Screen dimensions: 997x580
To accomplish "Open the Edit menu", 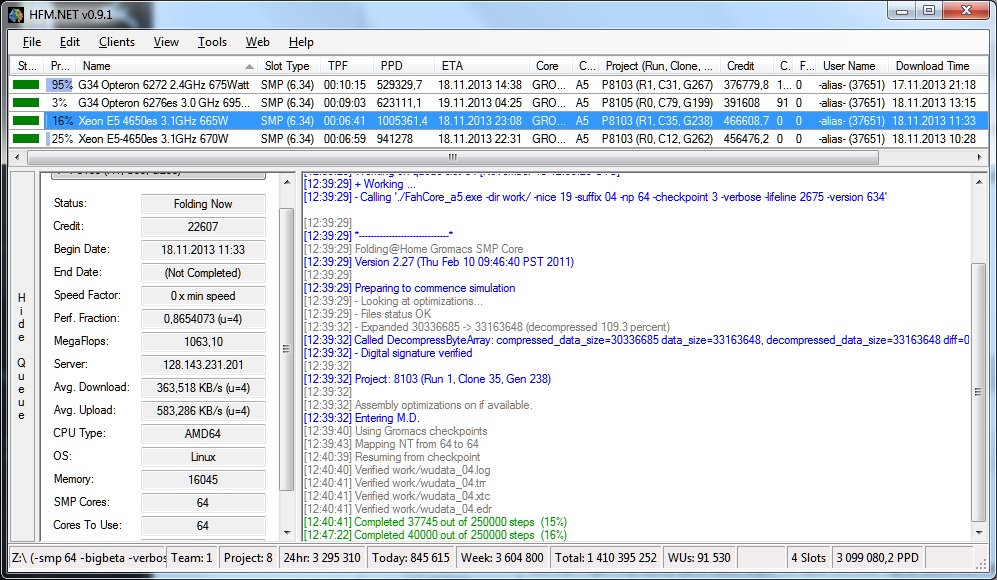I will (69, 42).
